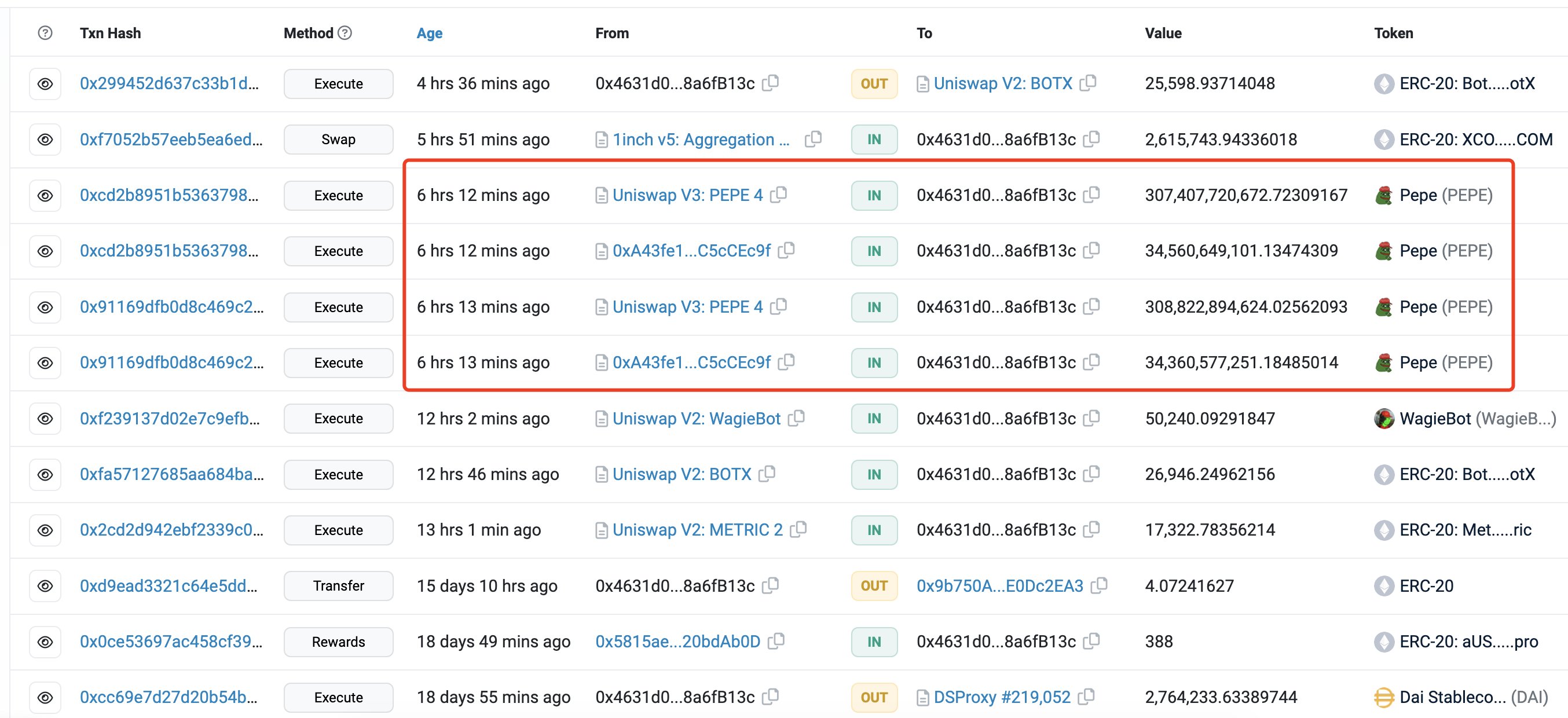Click the value 388 in the Rewards row
This screenshot has width=1568, height=718.
click(1159, 642)
